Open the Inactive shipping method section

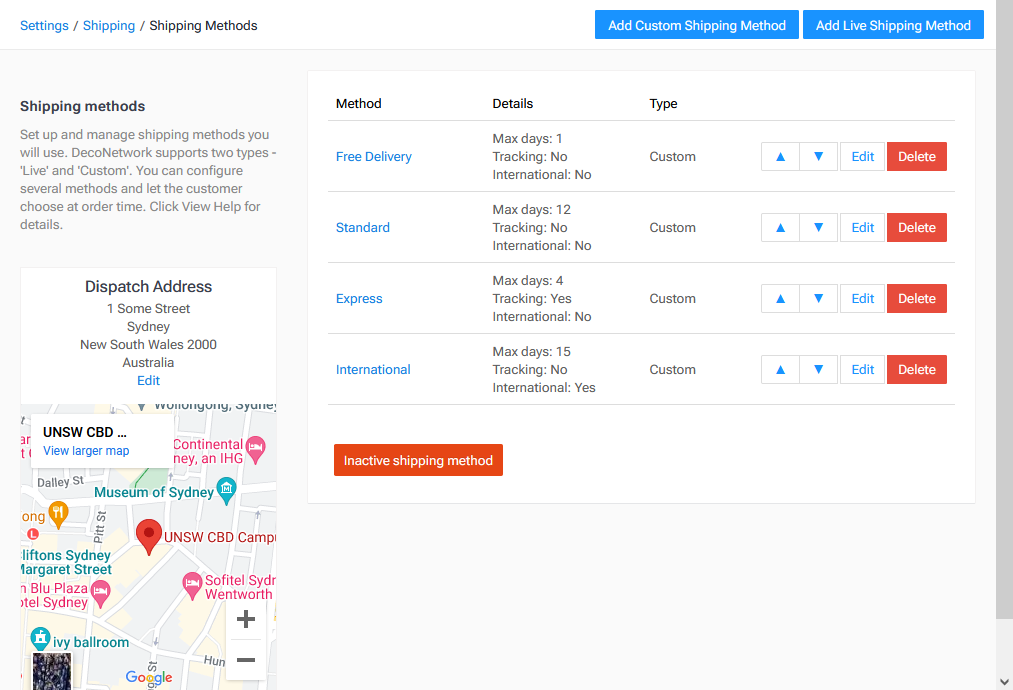(418, 460)
